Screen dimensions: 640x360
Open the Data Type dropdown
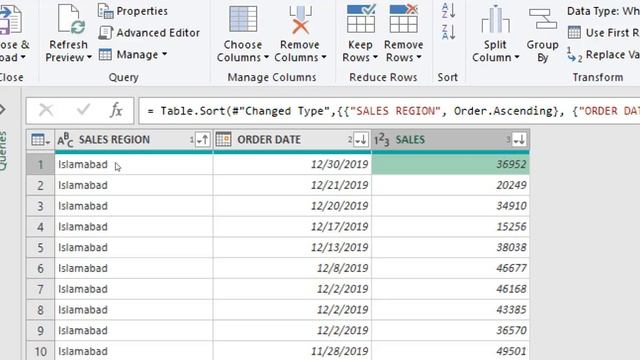click(x=603, y=11)
